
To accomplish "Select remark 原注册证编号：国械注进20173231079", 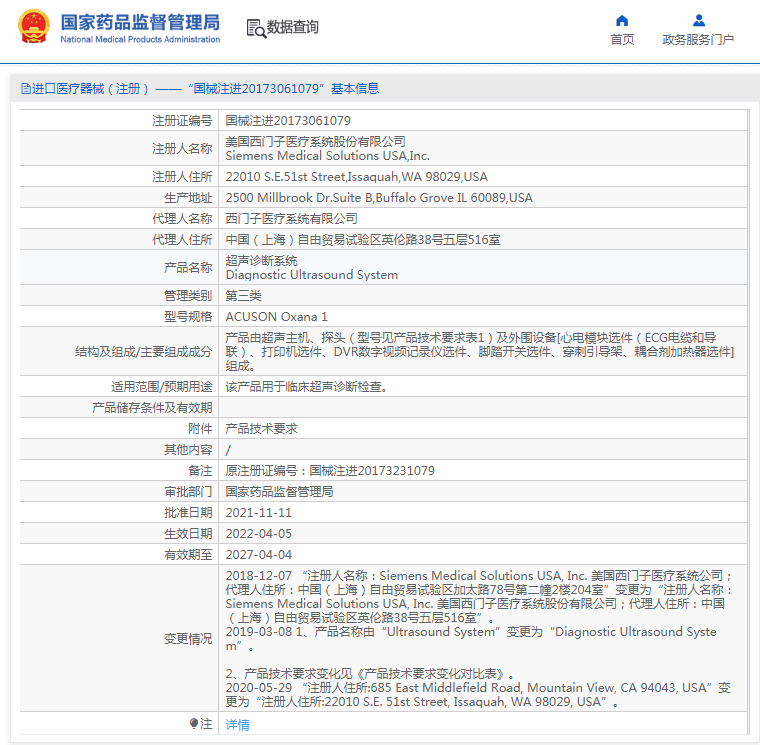I will tap(330, 471).
